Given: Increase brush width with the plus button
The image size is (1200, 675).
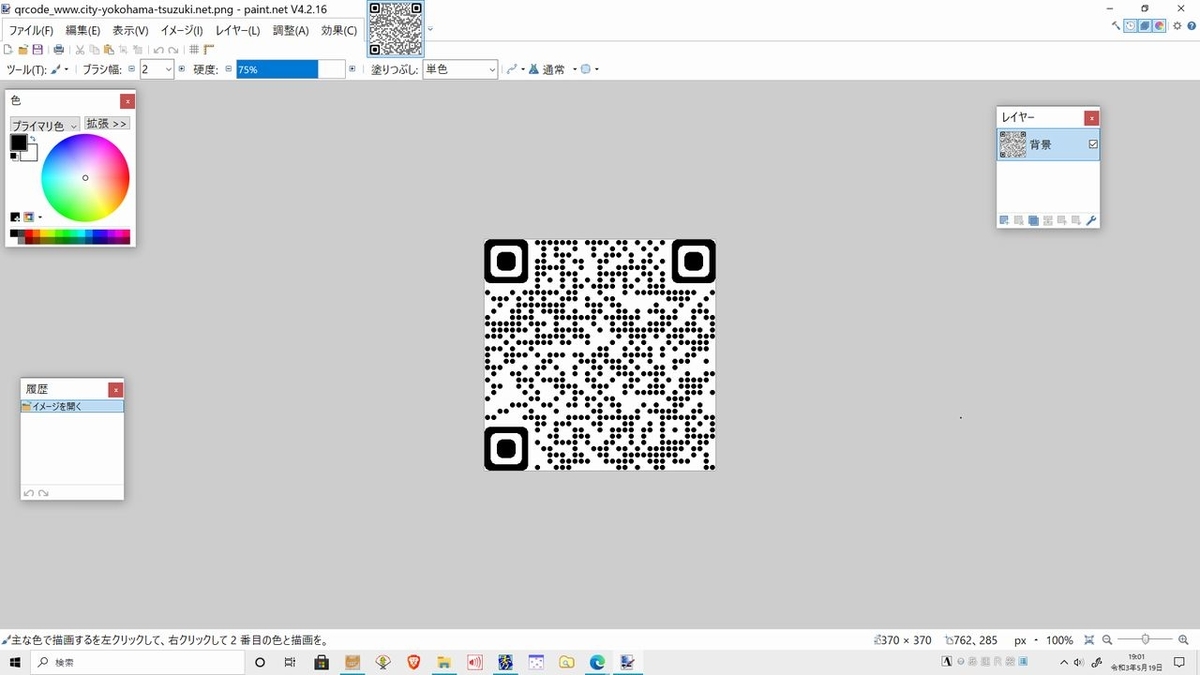Looking at the screenshot, I should click(x=182, y=69).
